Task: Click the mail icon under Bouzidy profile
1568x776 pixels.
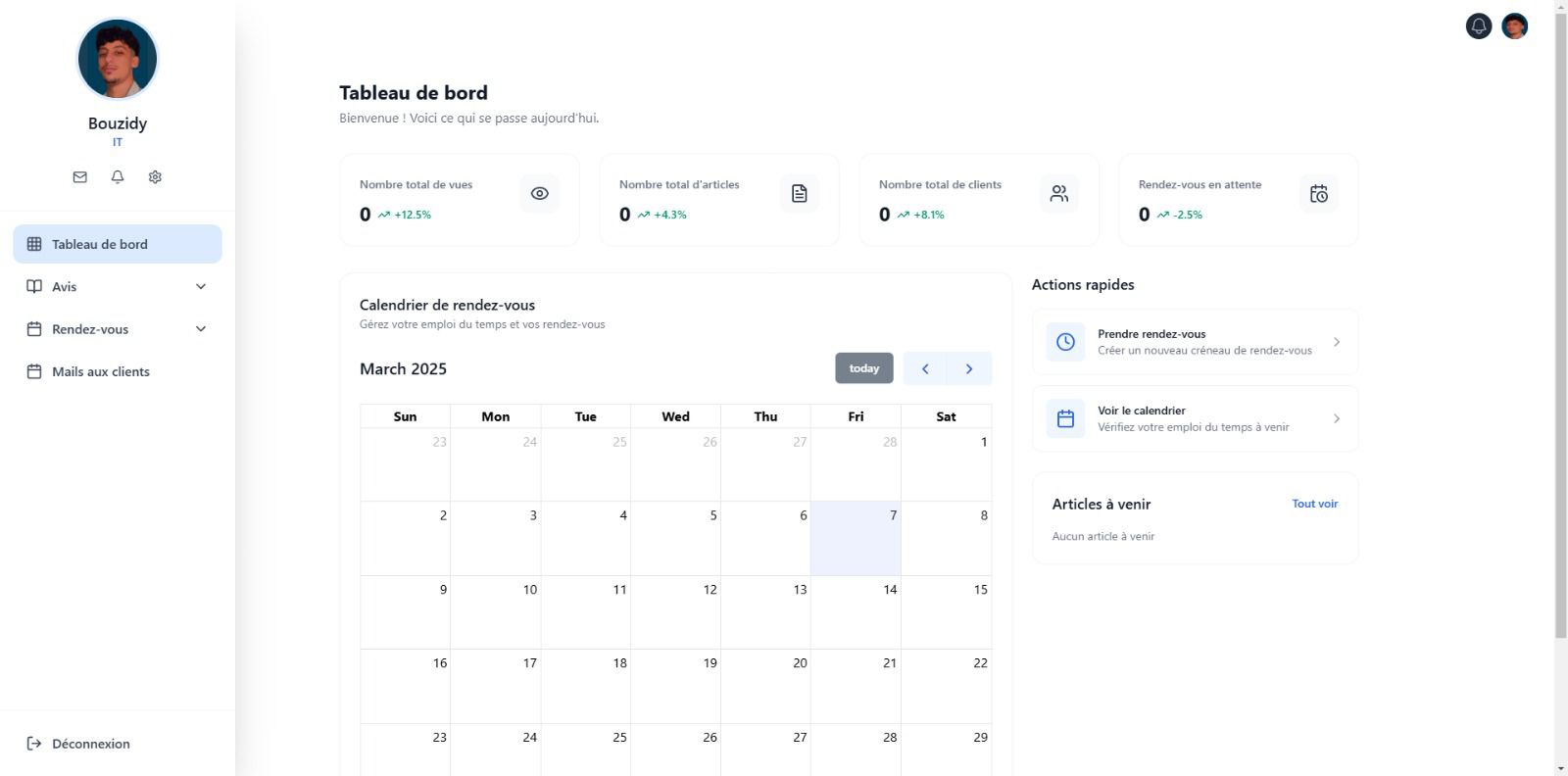Action: [x=80, y=177]
